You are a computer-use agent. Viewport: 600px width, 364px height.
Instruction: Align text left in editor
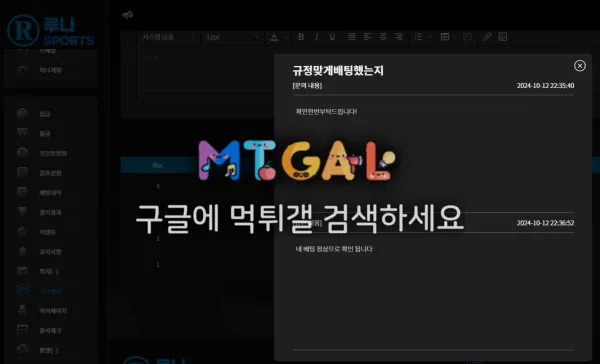pyautogui.click(x=367, y=37)
